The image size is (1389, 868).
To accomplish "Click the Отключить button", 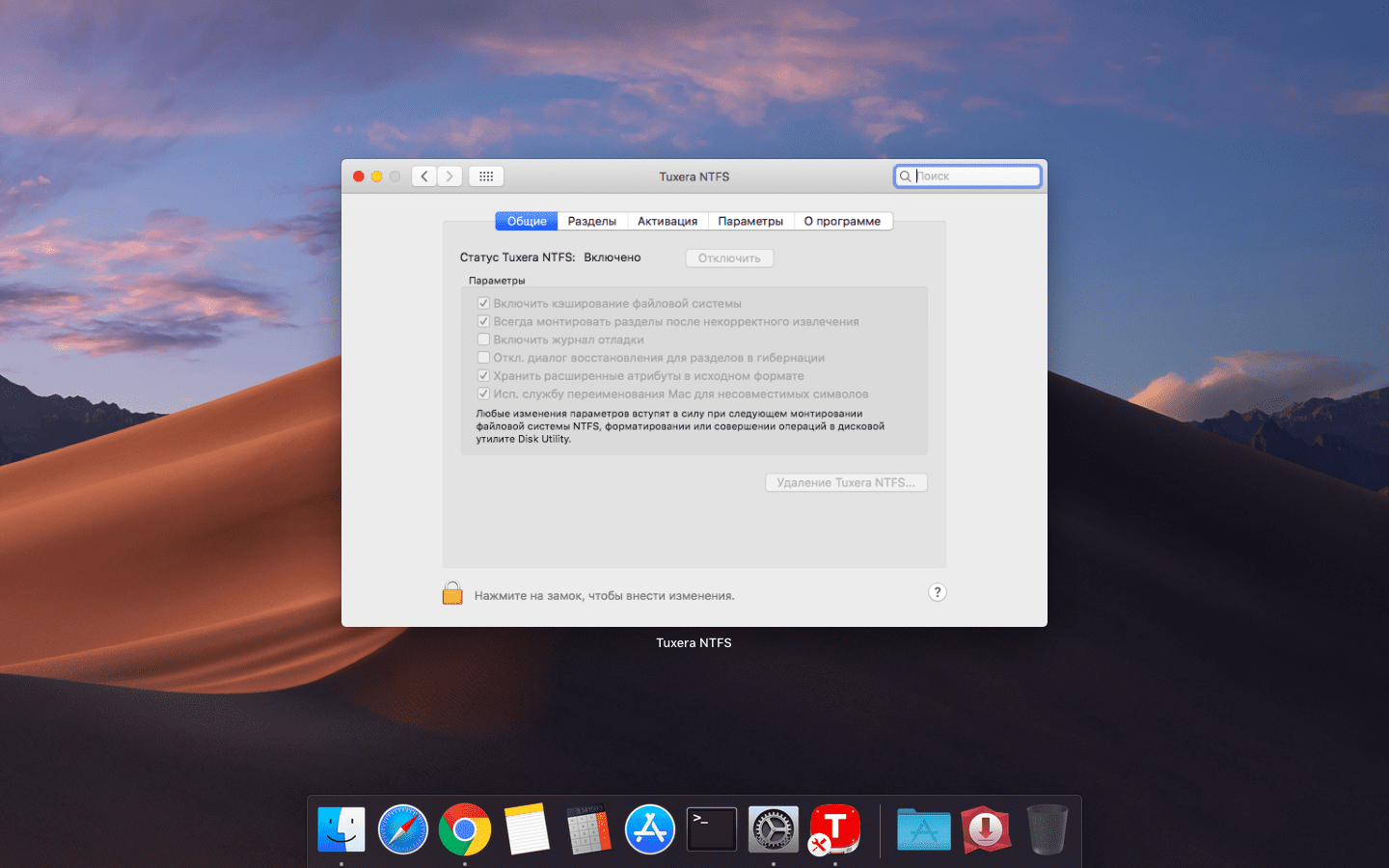I will (x=729, y=258).
